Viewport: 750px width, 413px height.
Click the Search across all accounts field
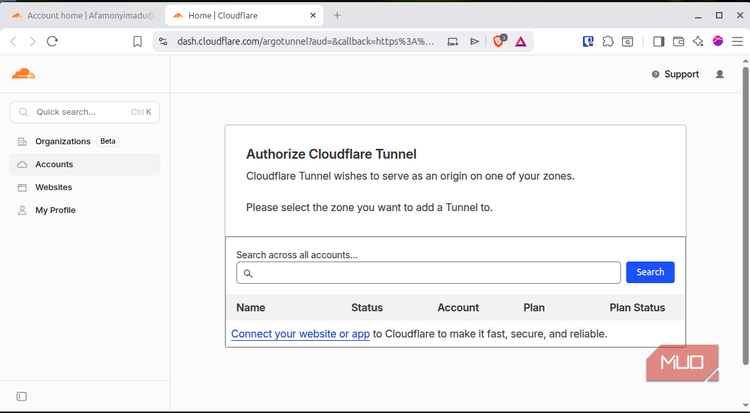pos(428,273)
